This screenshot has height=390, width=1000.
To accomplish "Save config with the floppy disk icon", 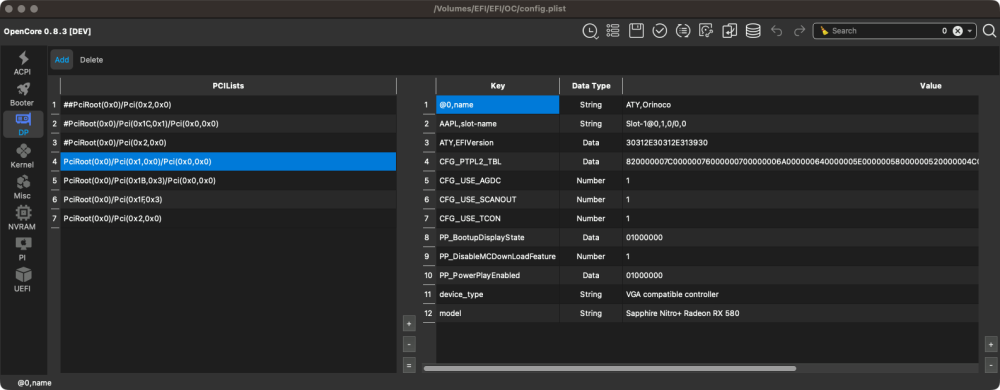I will (x=636, y=31).
